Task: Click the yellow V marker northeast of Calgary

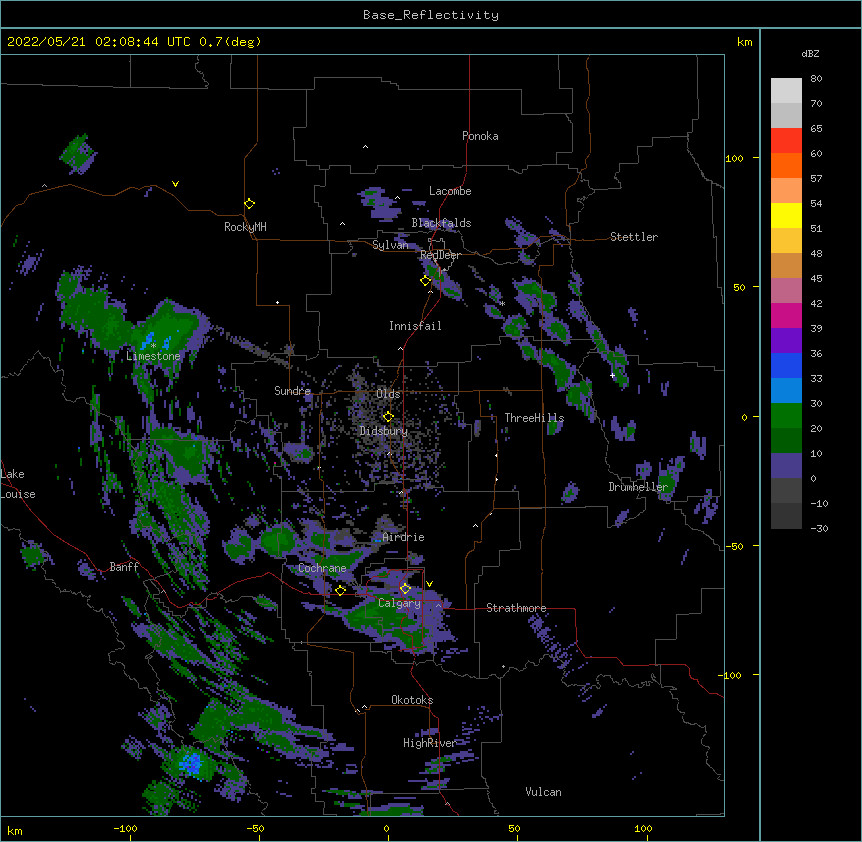Action: pyautogui.click(x=429, y=584)
